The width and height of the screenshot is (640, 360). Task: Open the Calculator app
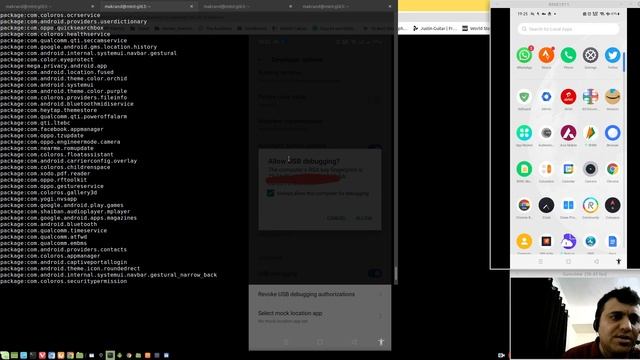[x=546, y=169]
